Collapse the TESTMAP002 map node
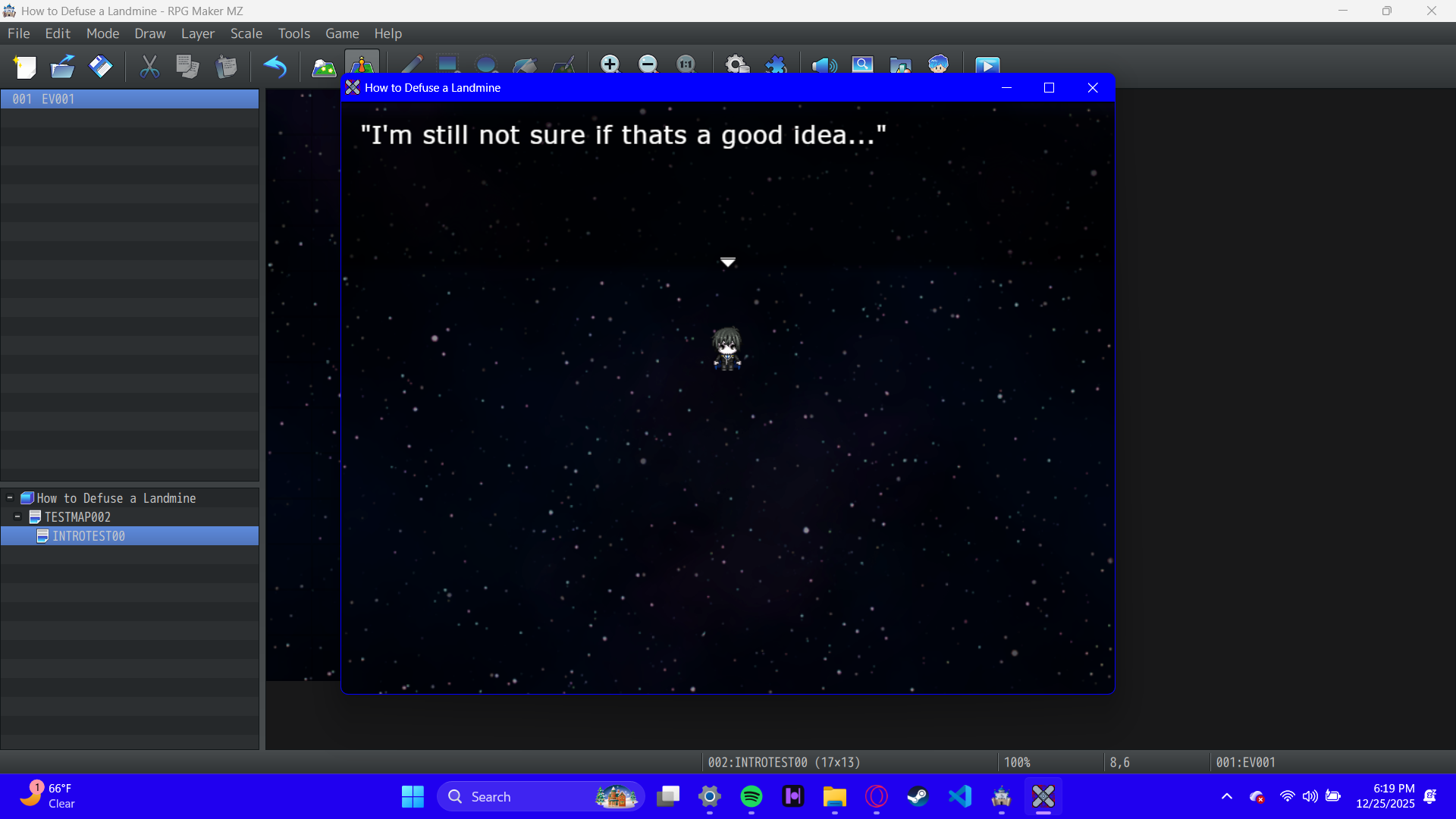1456x819 pixels. click(17, 517)
